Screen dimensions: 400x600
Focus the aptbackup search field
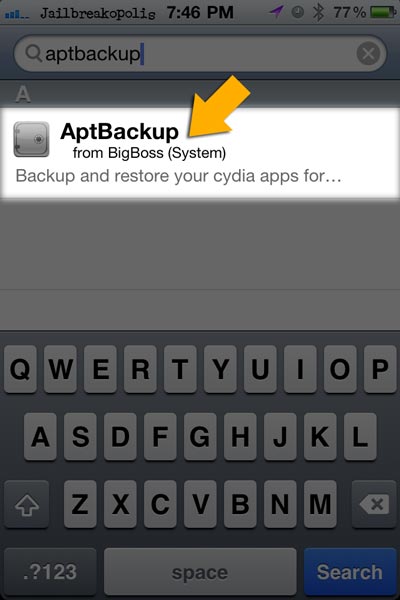(200, 54)
